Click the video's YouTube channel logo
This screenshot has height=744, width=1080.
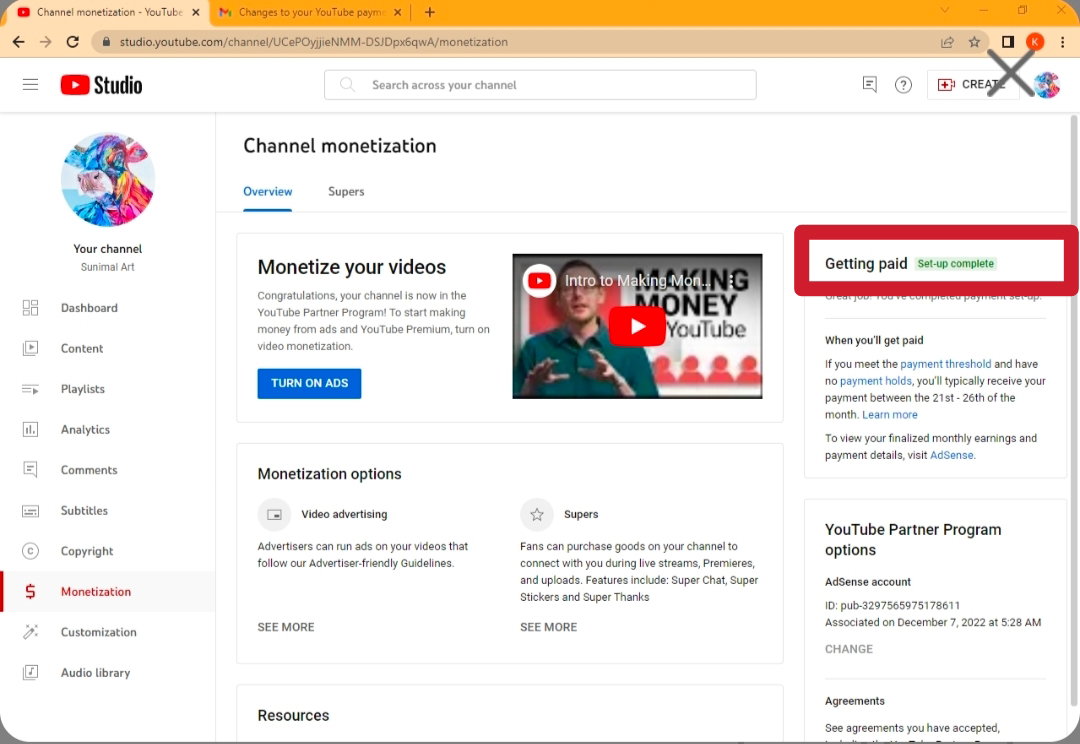(x=539, y=281)
